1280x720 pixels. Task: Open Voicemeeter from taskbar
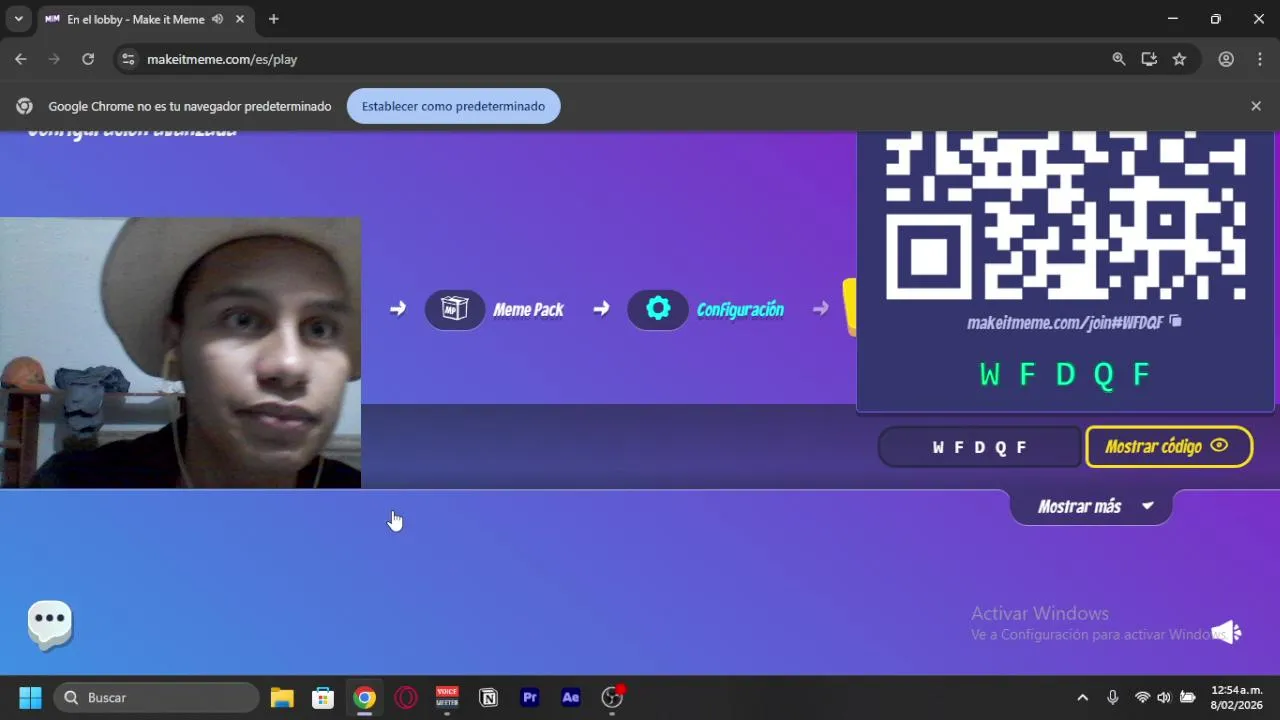pos(447,697)
